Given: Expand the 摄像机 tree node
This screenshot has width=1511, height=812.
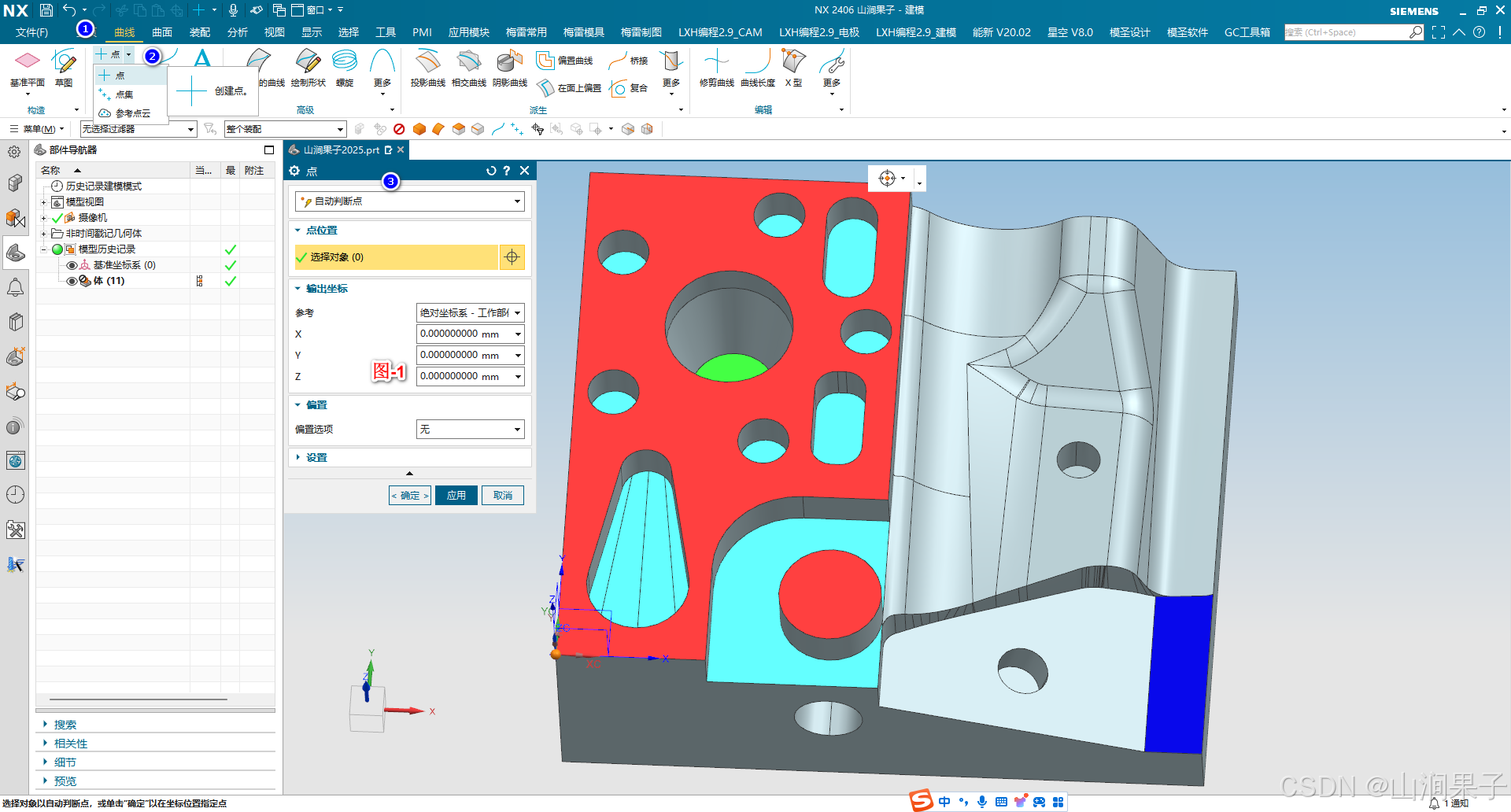Looking at the screenshot, I should (43, 218).
